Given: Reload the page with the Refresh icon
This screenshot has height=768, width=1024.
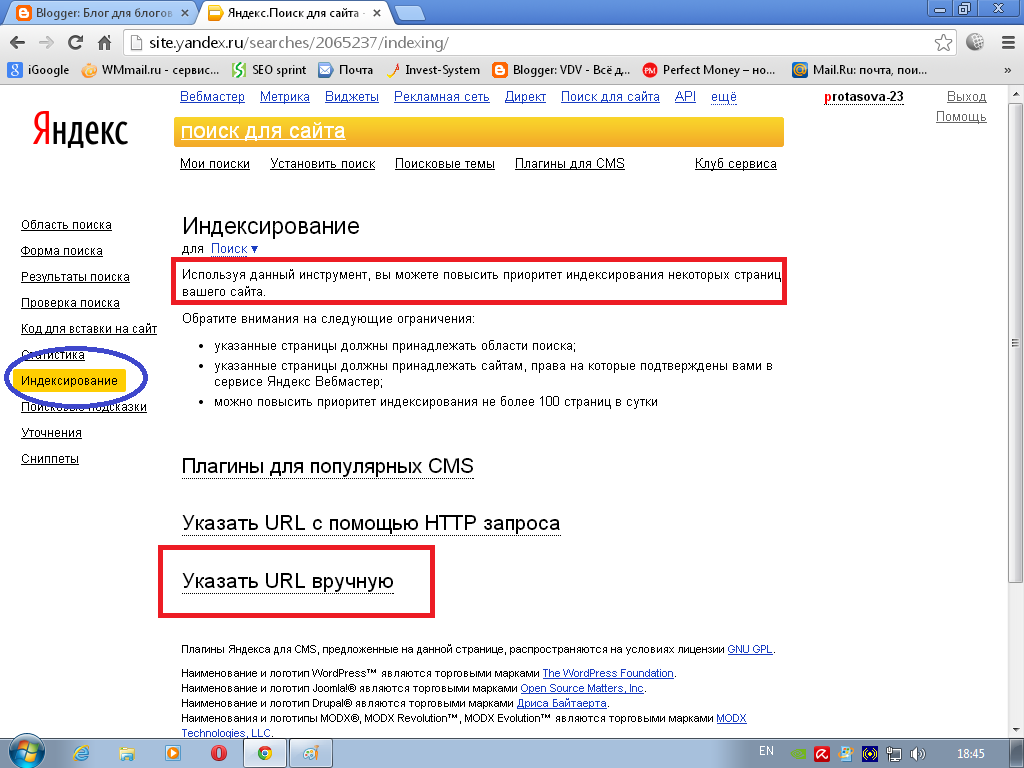Looking at the screenshot, I should (x=75, y=43).
